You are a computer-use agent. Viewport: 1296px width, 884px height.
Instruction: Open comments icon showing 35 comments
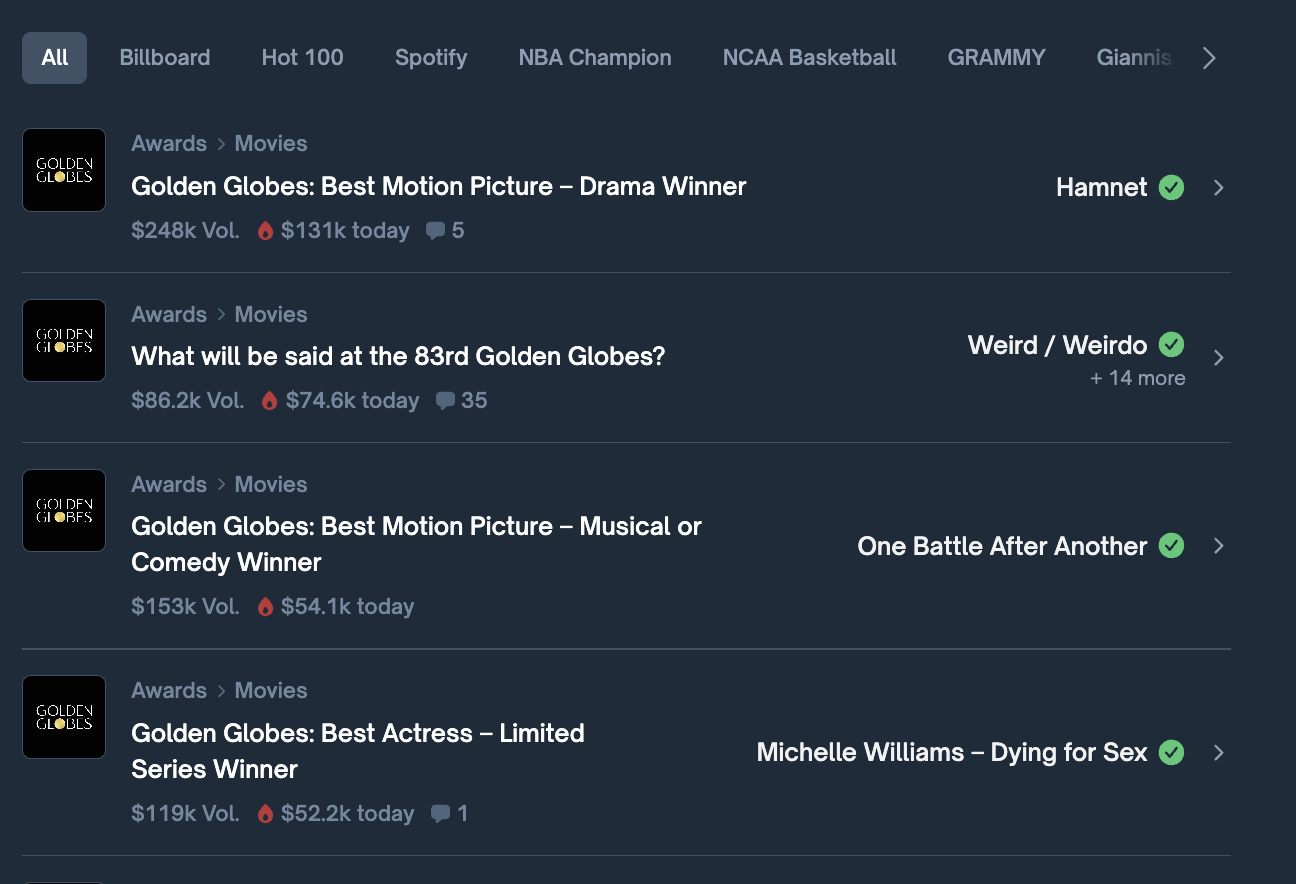[444, 400]
